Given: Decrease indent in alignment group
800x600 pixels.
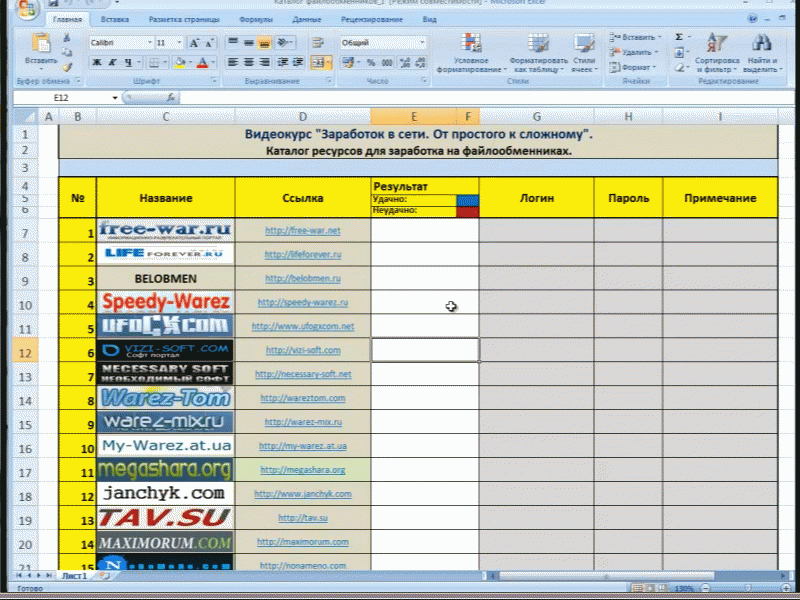Looking at the screenshot, I should click(x=282, y=62).
